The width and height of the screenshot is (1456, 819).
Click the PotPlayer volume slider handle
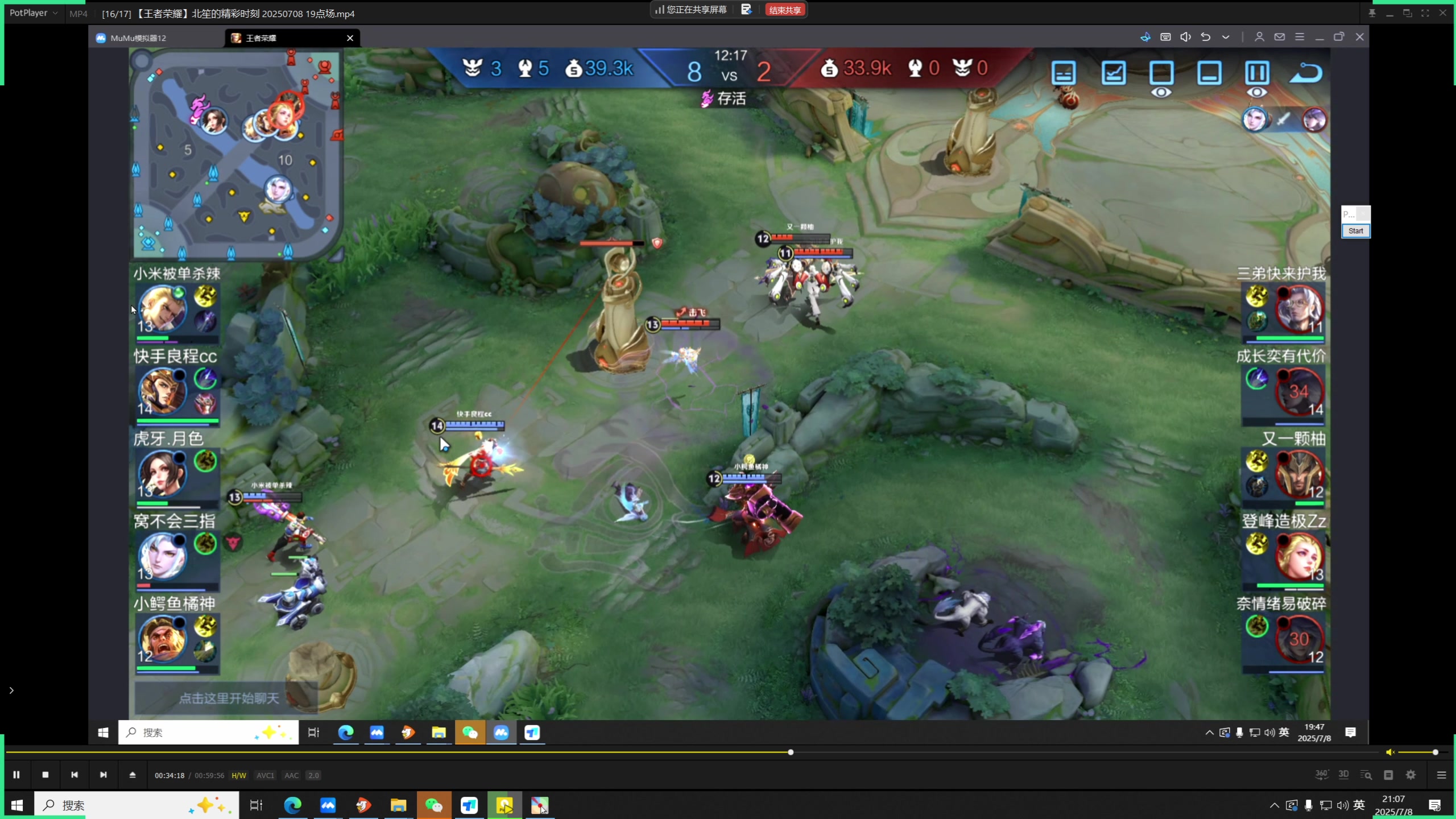coord(1436,752)
